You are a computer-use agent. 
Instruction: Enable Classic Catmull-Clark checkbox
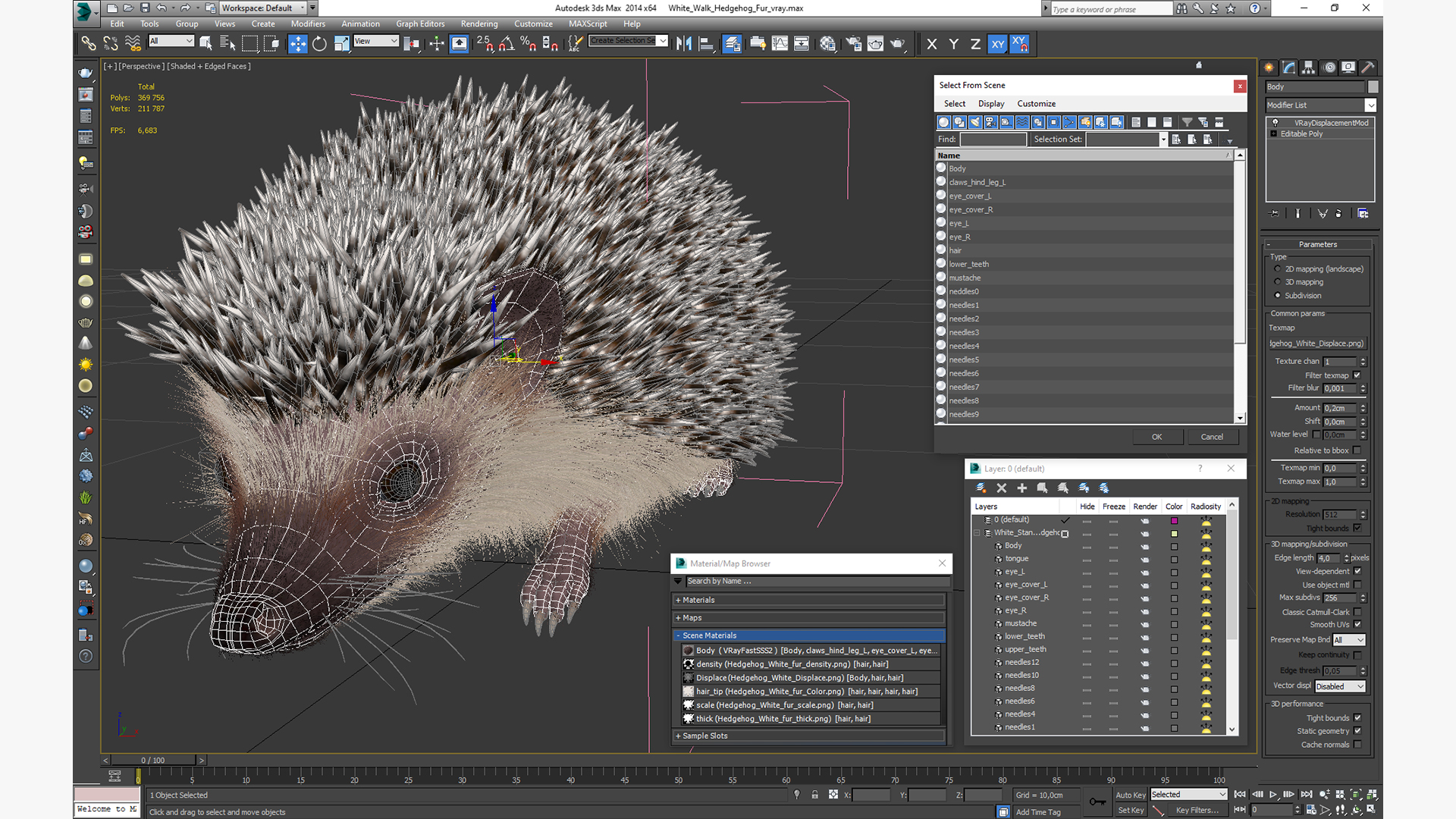click(x=1357, y=612)
